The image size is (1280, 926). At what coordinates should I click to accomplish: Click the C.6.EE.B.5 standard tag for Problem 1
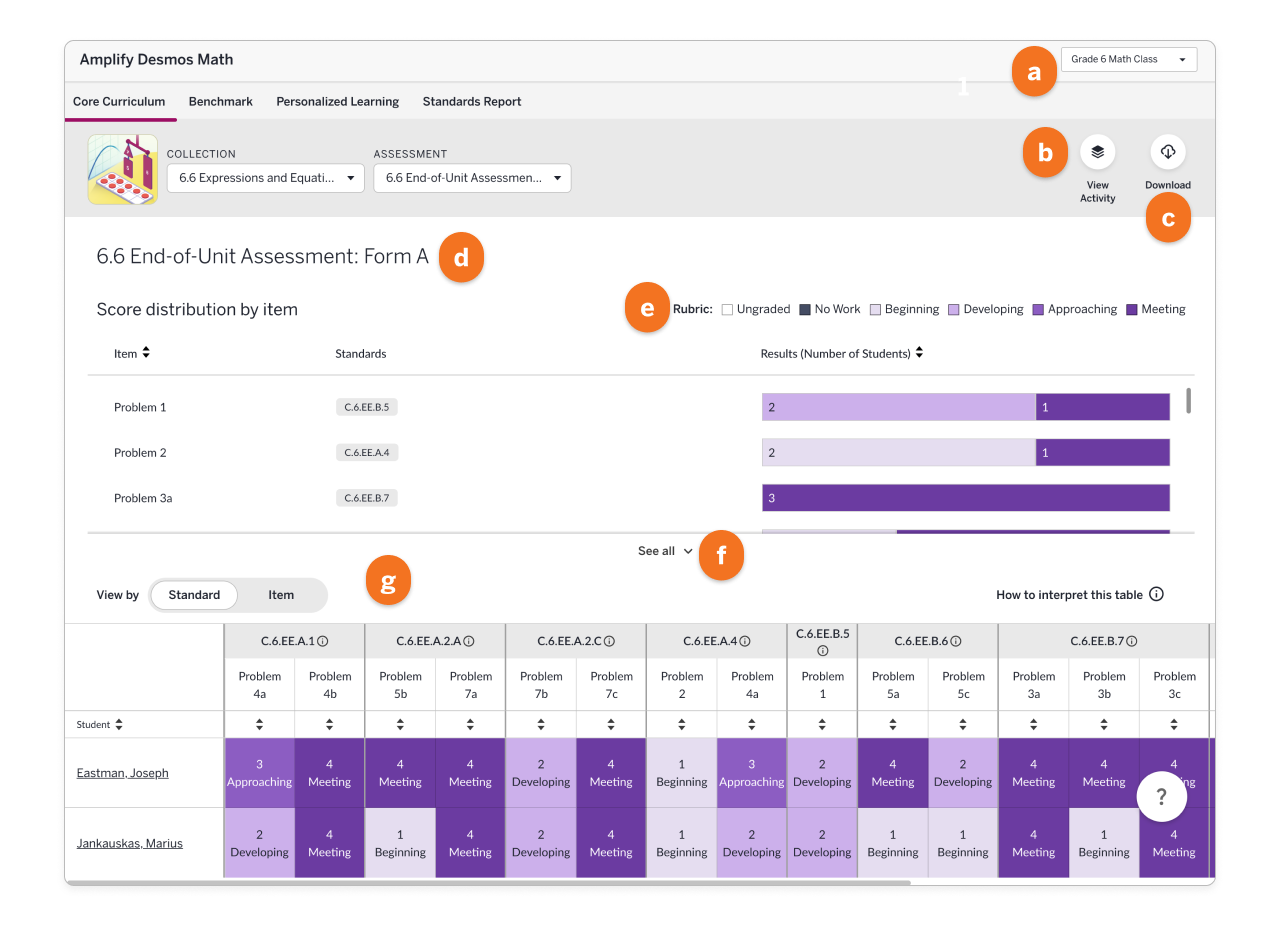point(367,407)
